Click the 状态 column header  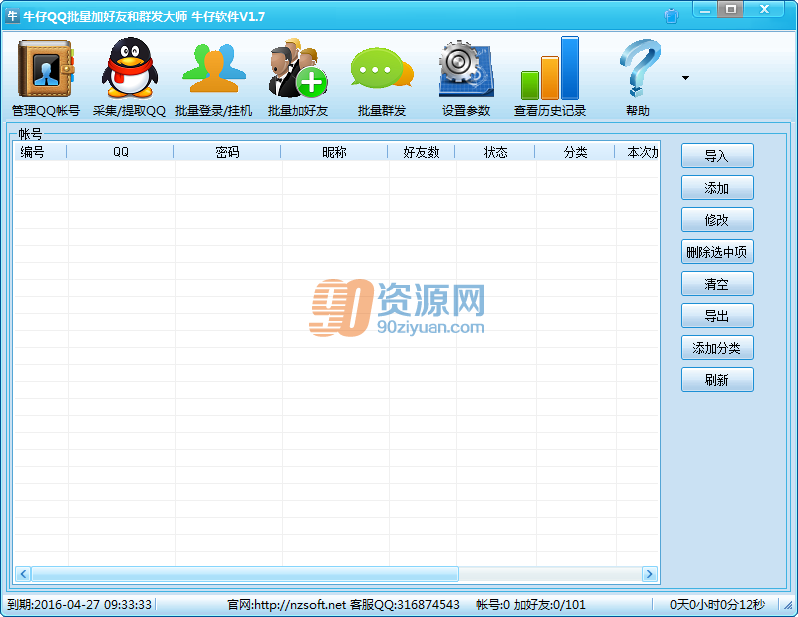[x=495, y=152]
